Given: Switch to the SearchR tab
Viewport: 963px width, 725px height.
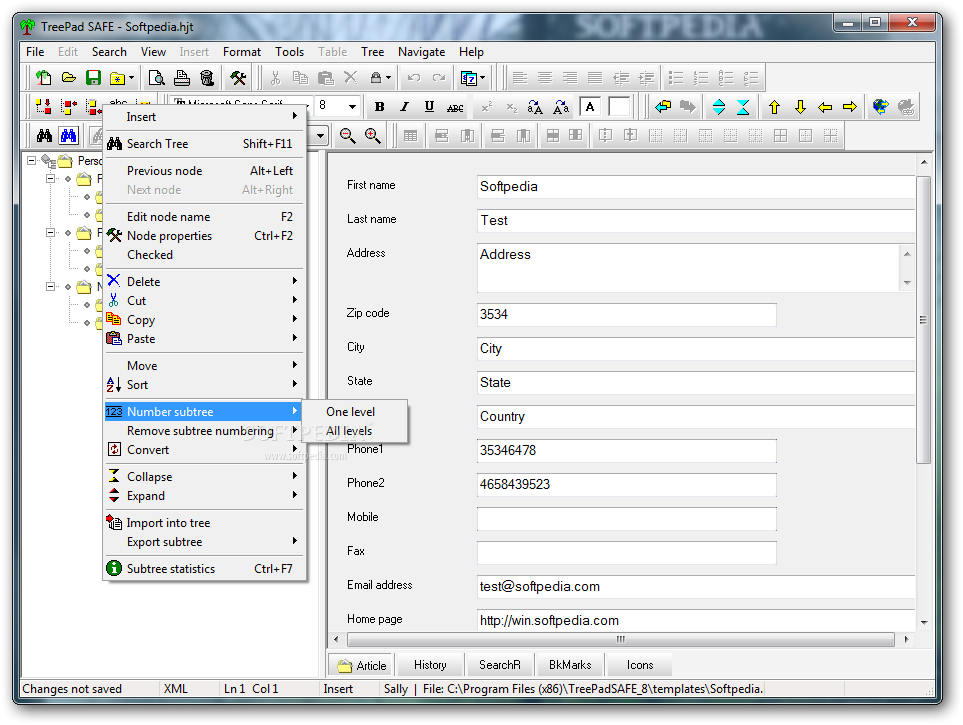Looking at the screenshot, I should click(x=499, y=665).
